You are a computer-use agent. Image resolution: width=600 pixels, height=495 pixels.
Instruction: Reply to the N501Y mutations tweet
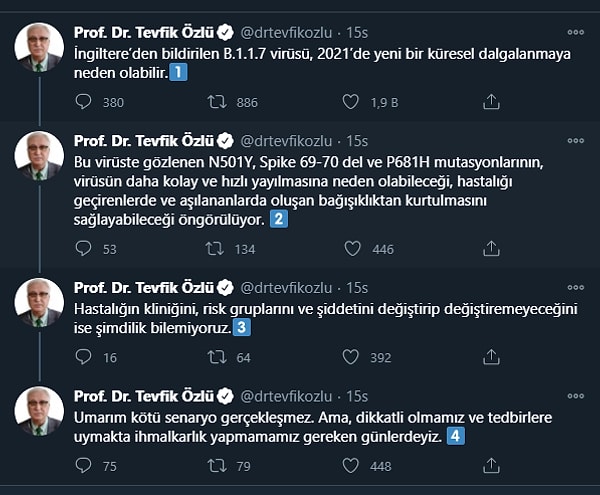(84, 249)
